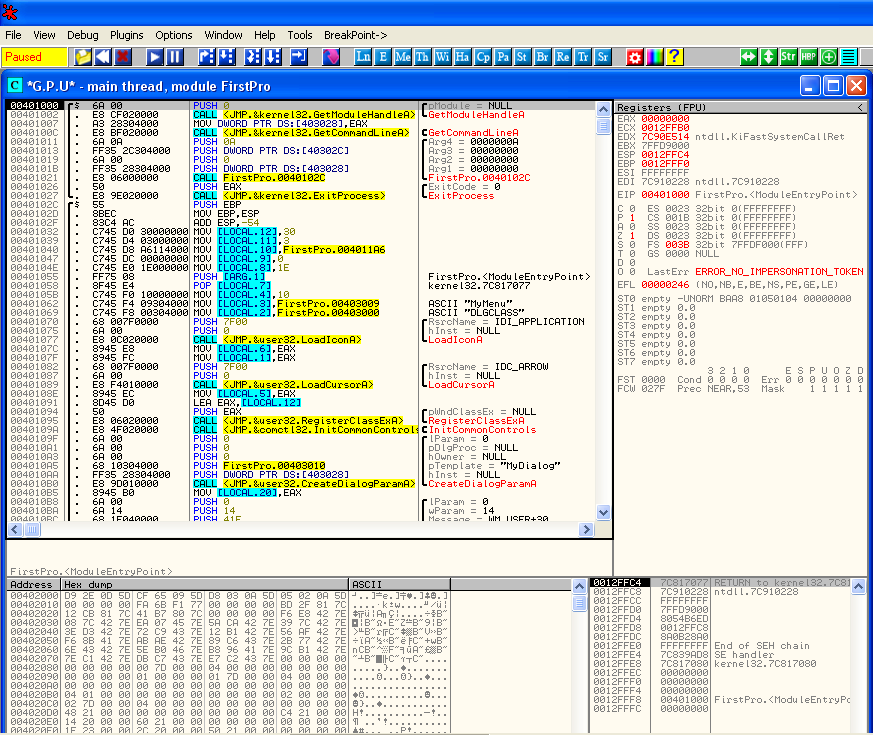
Task: Open the Window menu
Action: 223,35
